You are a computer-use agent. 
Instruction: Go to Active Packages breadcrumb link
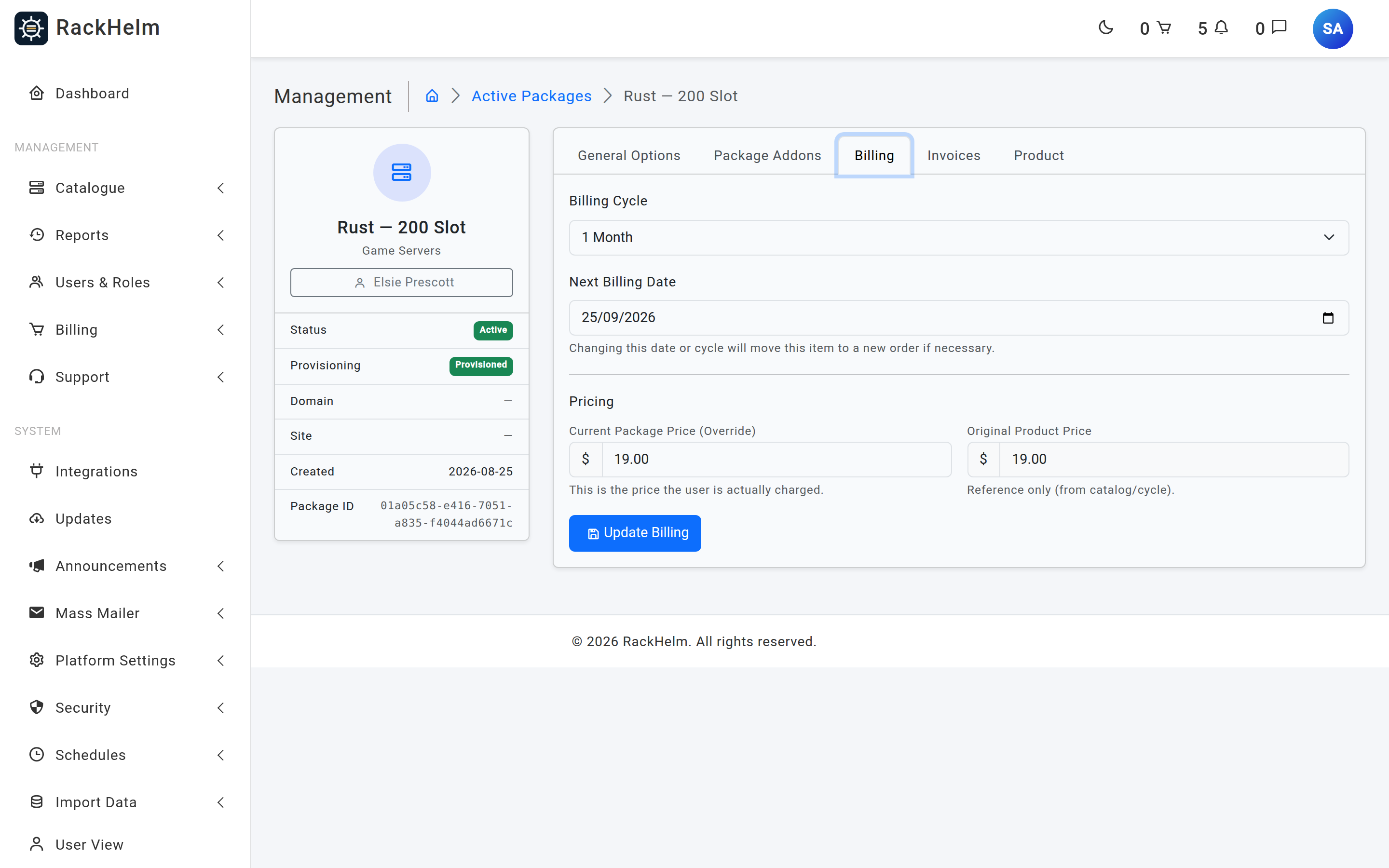click(531, 96)
